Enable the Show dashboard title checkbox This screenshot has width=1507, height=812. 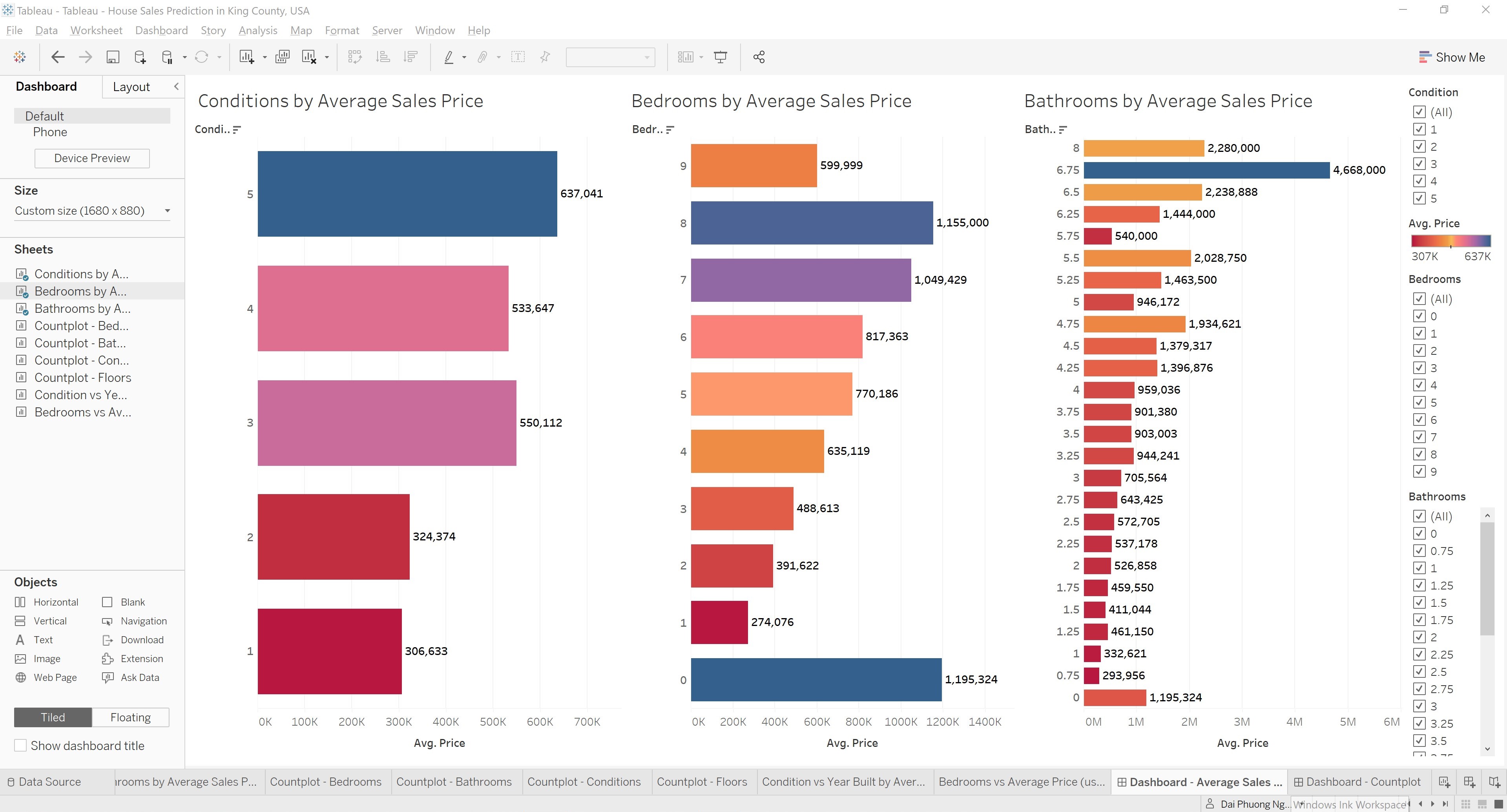tap(20, 745)
